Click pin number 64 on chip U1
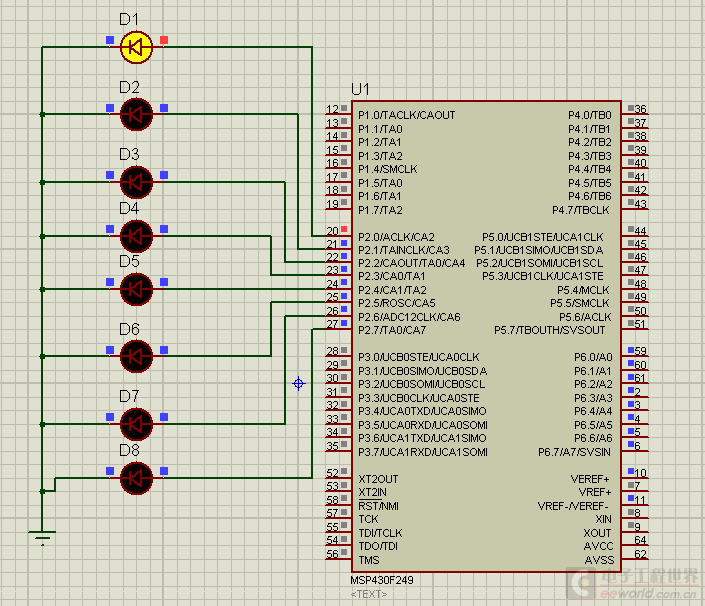Screen dimensions: 705x606 (x=640, y=539)
